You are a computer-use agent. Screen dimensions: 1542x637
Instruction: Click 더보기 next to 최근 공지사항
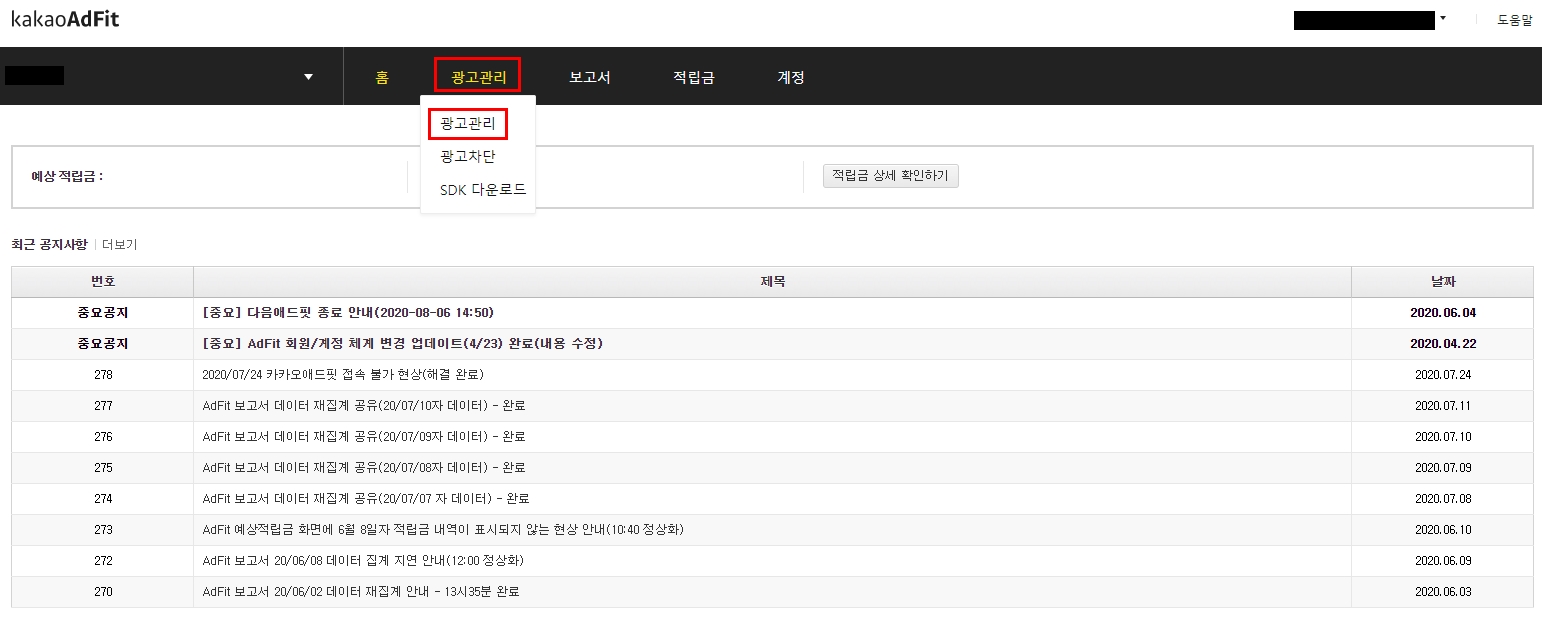(x=120, y=244)
